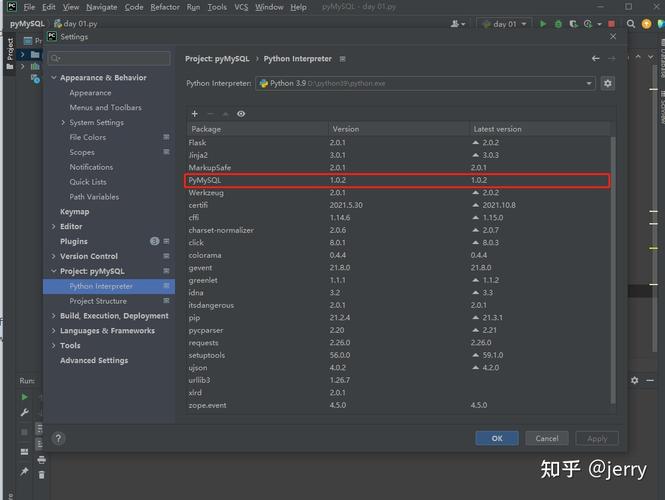Click the Search Everywhere magnifier icon
This screenshot has width=665, height=500.
click(x=631, y=24)
